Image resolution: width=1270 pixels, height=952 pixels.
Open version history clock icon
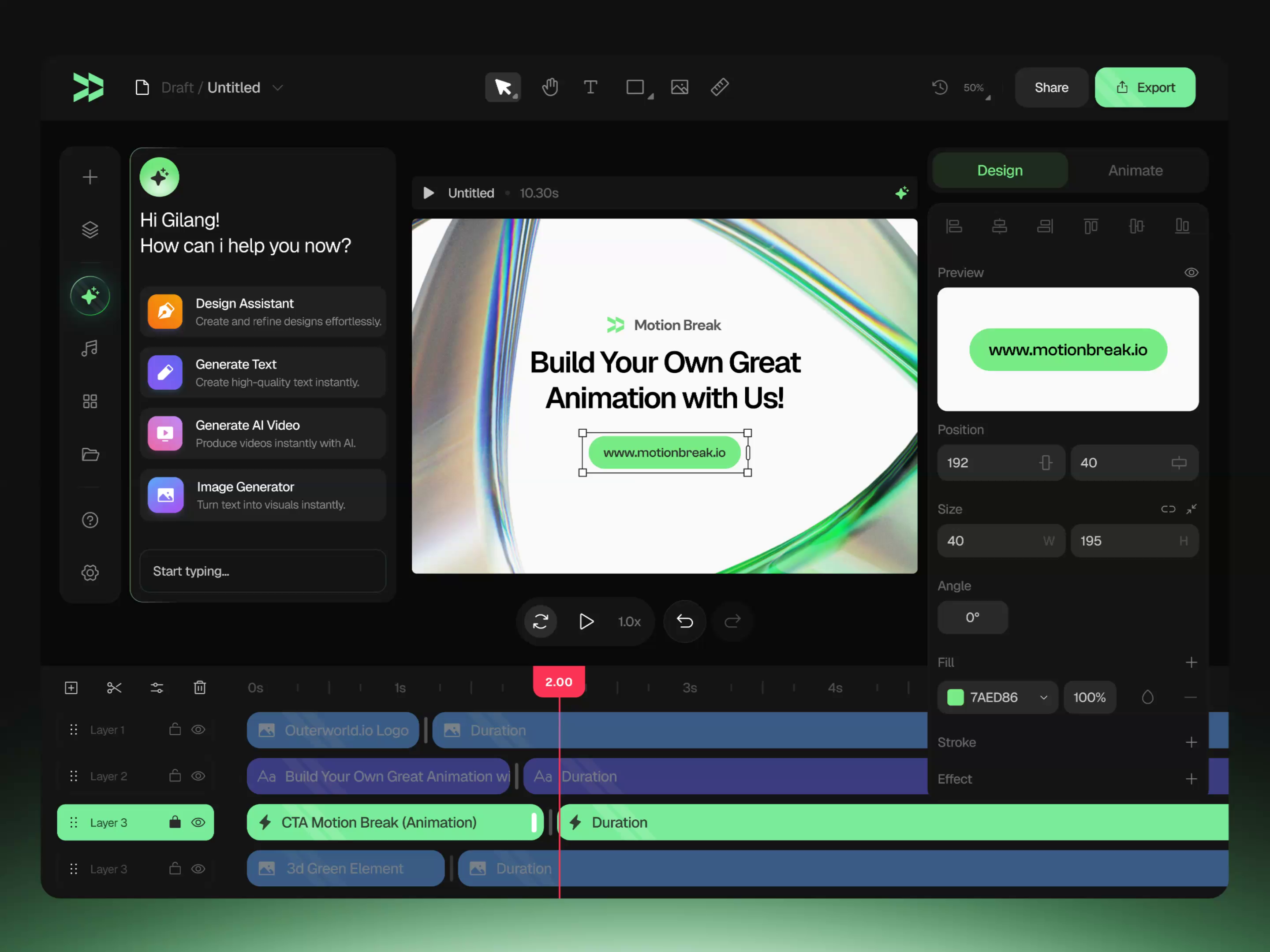(x=940, y=87)
